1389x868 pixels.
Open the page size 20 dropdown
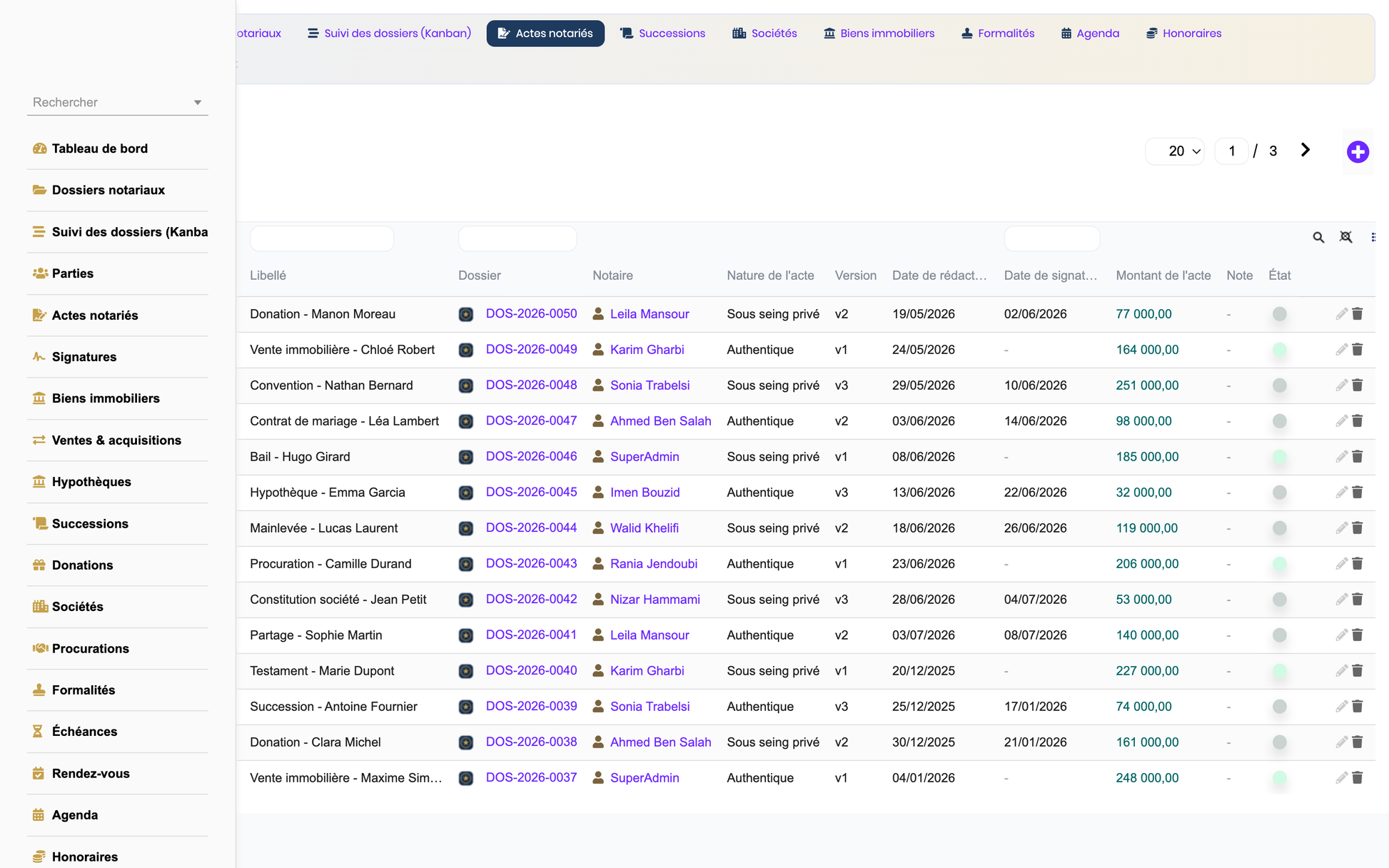coord(1175,151)
